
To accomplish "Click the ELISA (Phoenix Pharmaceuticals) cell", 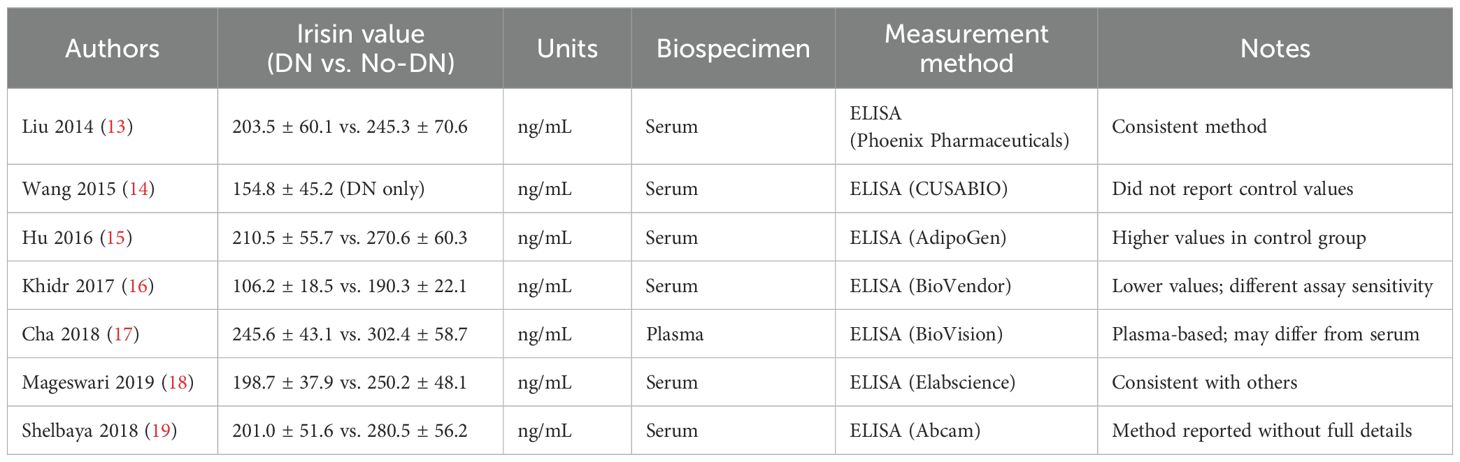I will pos(957,127).
